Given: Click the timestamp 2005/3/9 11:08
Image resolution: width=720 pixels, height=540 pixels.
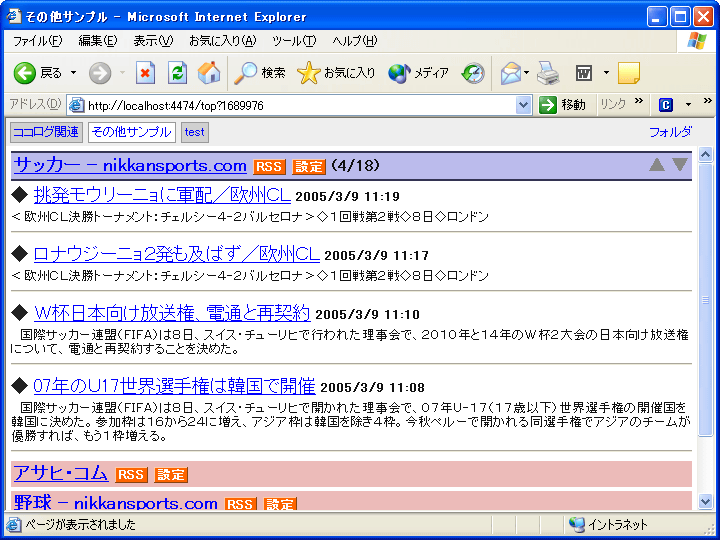Looking at the screenshot, I should point(372,388).
